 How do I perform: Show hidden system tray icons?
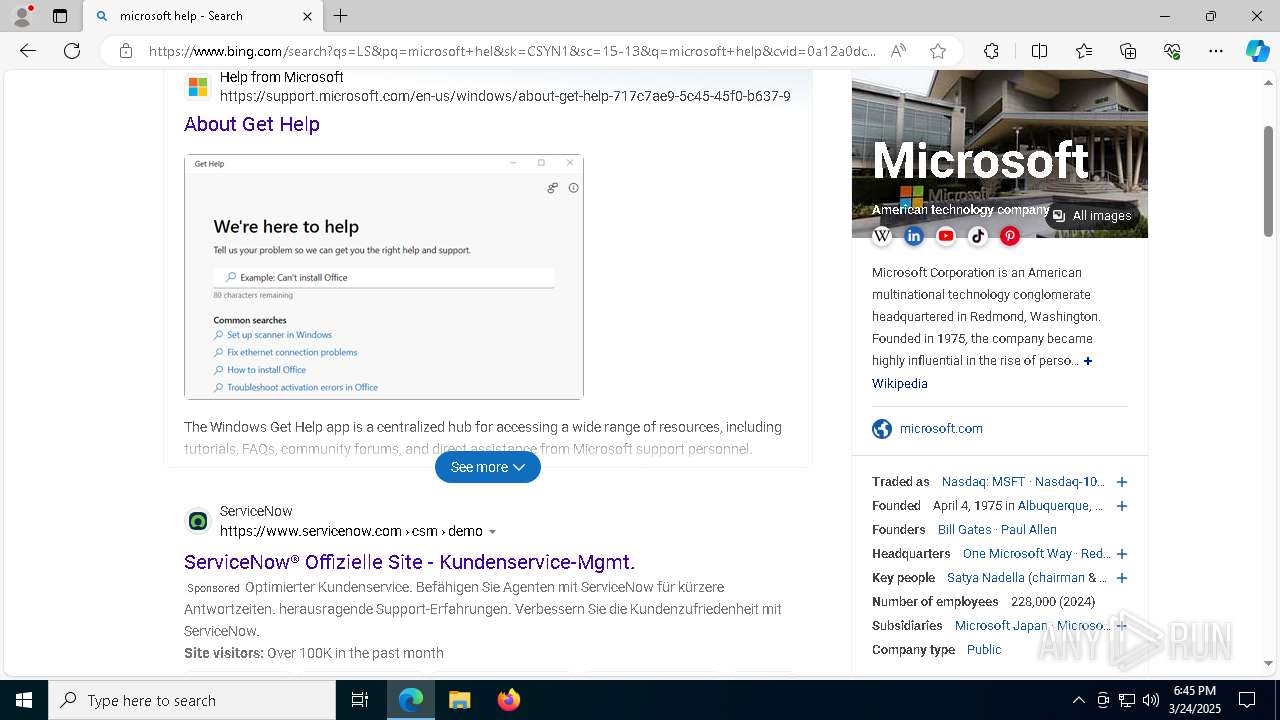pyautogui.click(x=1078, y=700)
